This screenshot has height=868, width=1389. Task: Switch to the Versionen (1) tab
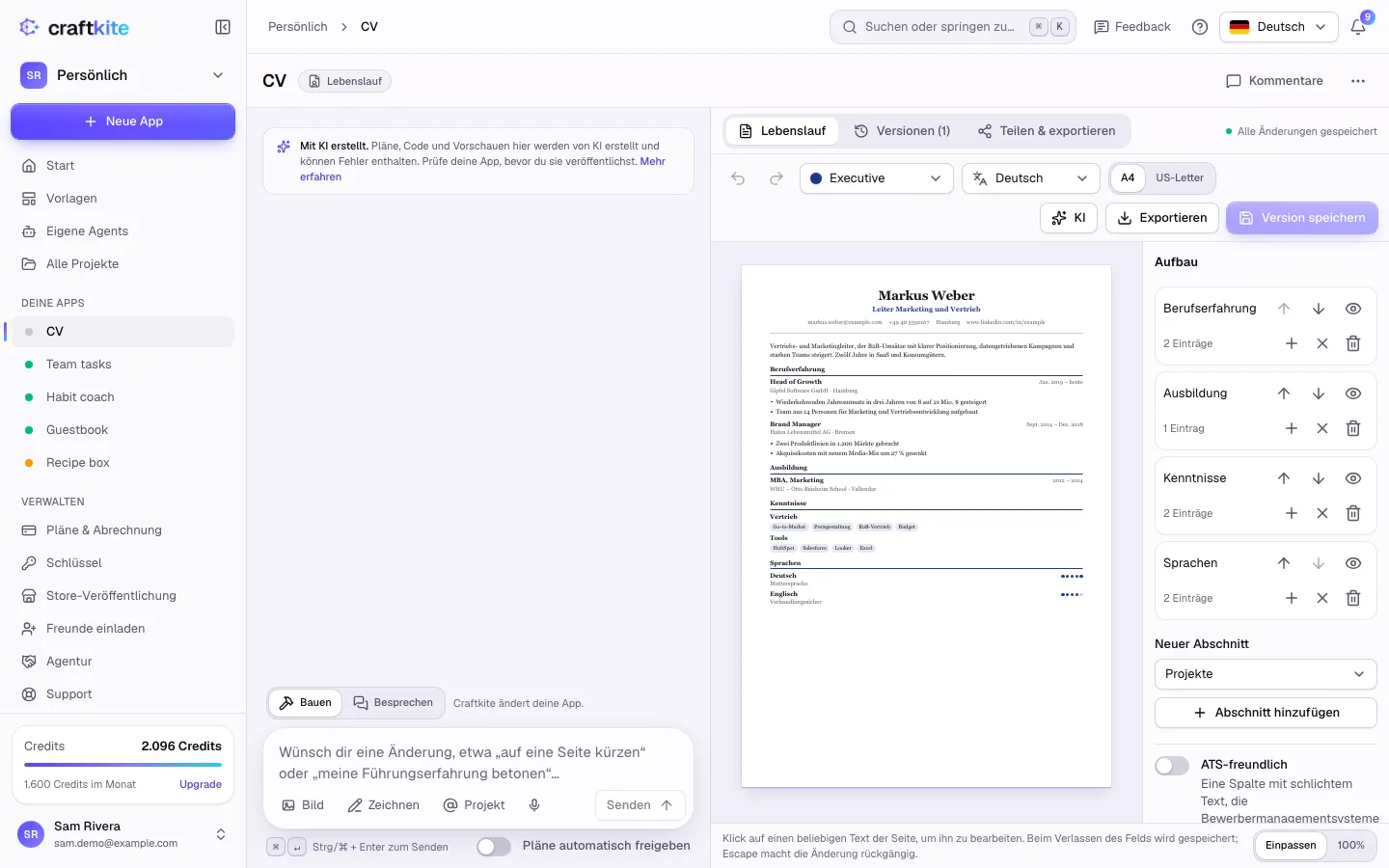click(x=902, y=131)
